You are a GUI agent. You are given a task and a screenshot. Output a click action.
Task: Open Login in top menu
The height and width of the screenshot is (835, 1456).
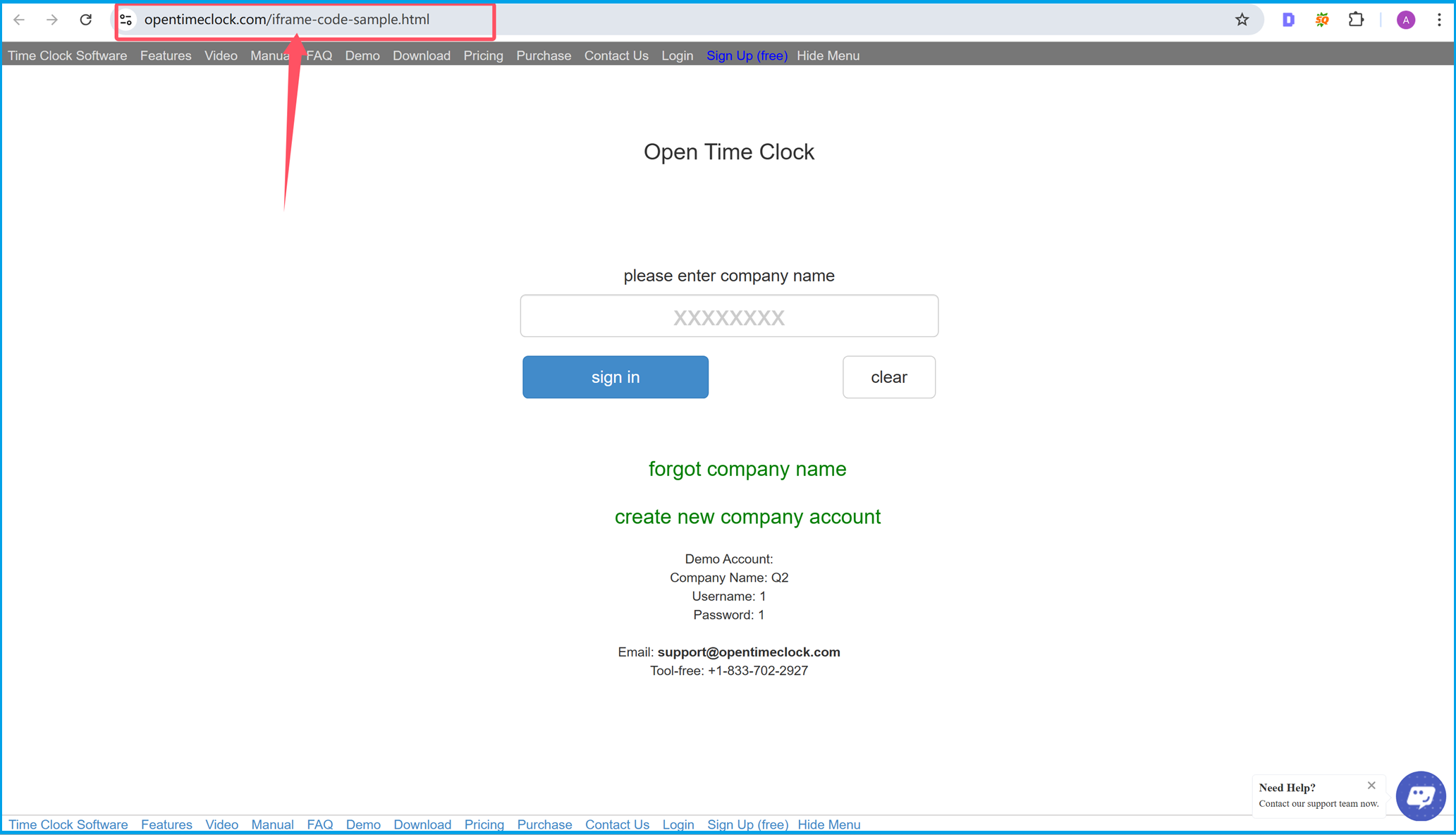tap(678, 56)
